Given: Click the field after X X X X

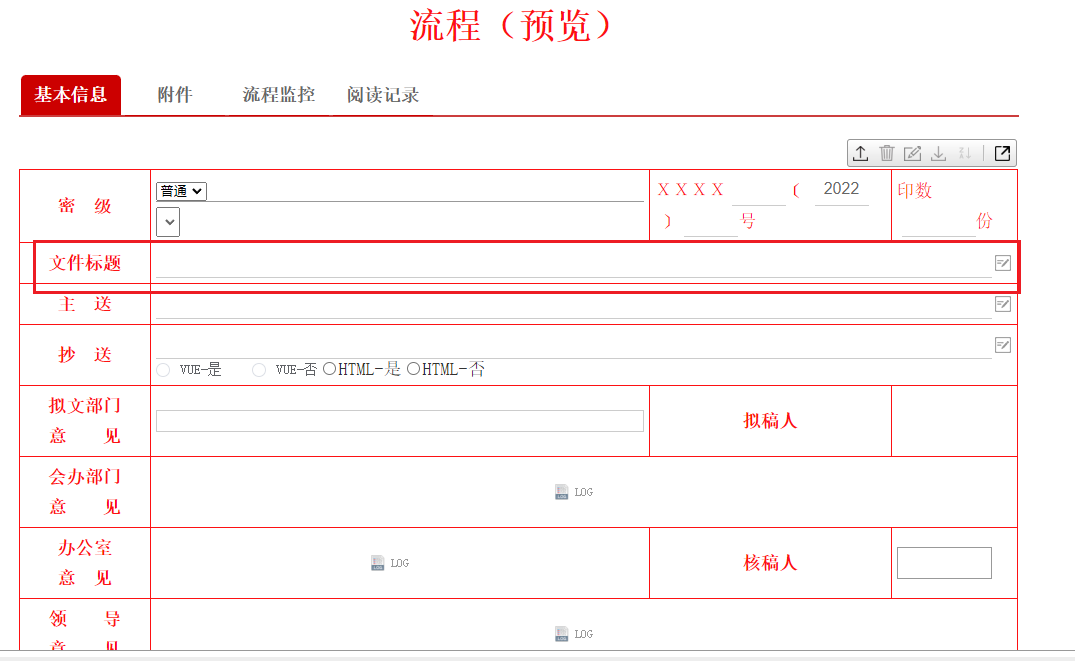Looking at the screenshot, I should click(759, 191).
